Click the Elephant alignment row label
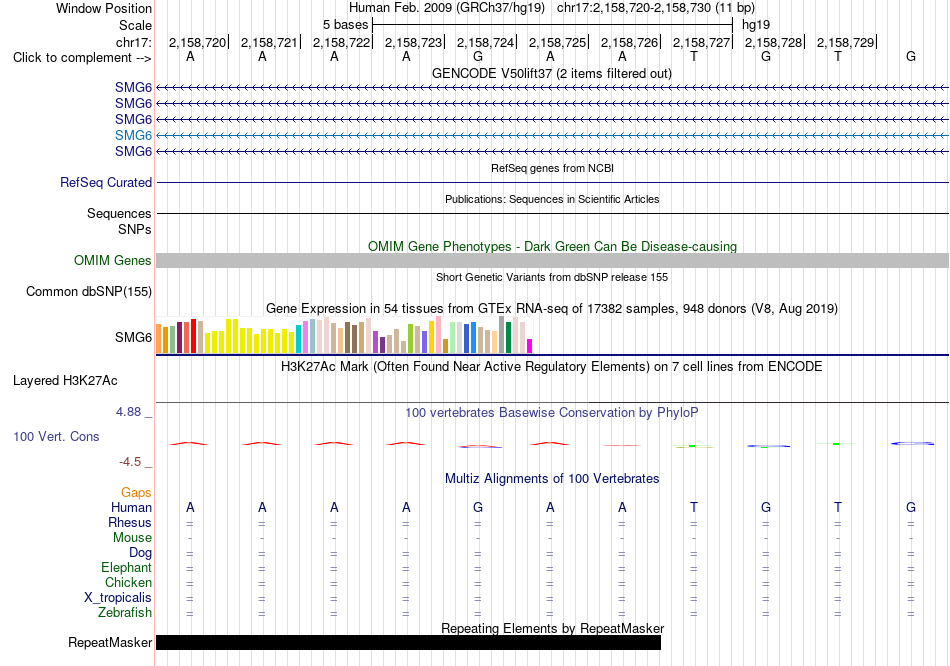950x666 pixels. coord(126,567)
